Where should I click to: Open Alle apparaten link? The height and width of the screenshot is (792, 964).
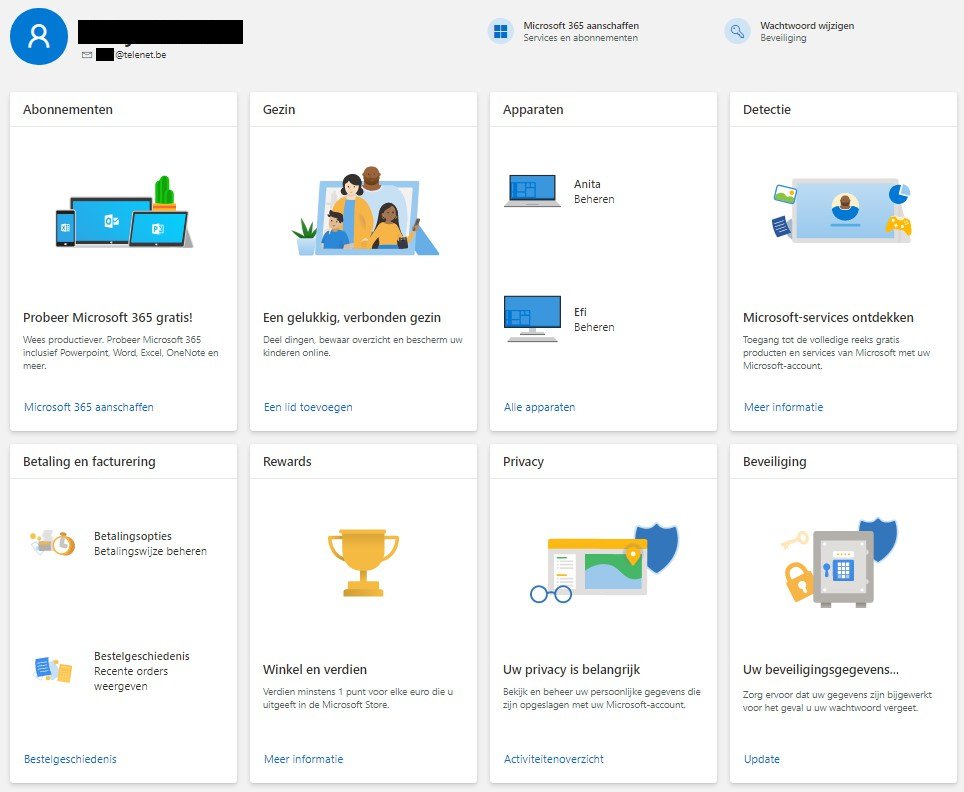tap(540, 407)
